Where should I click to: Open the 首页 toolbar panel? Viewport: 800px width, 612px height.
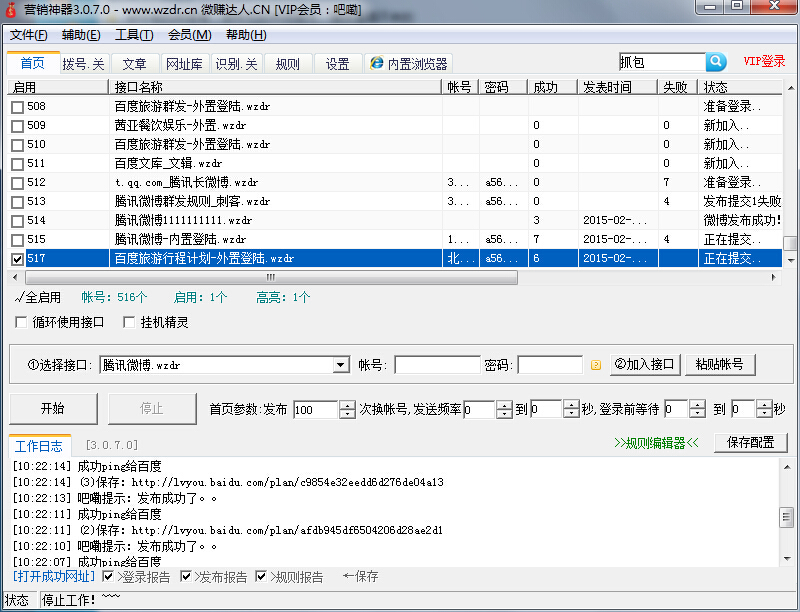(x=32, y=62)
